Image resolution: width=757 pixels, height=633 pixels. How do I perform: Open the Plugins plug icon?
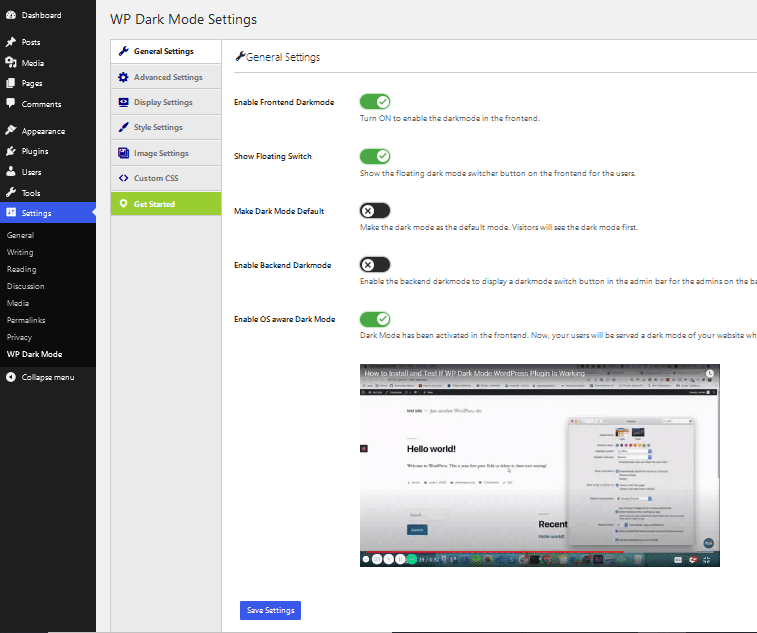[x=11, y=151]
